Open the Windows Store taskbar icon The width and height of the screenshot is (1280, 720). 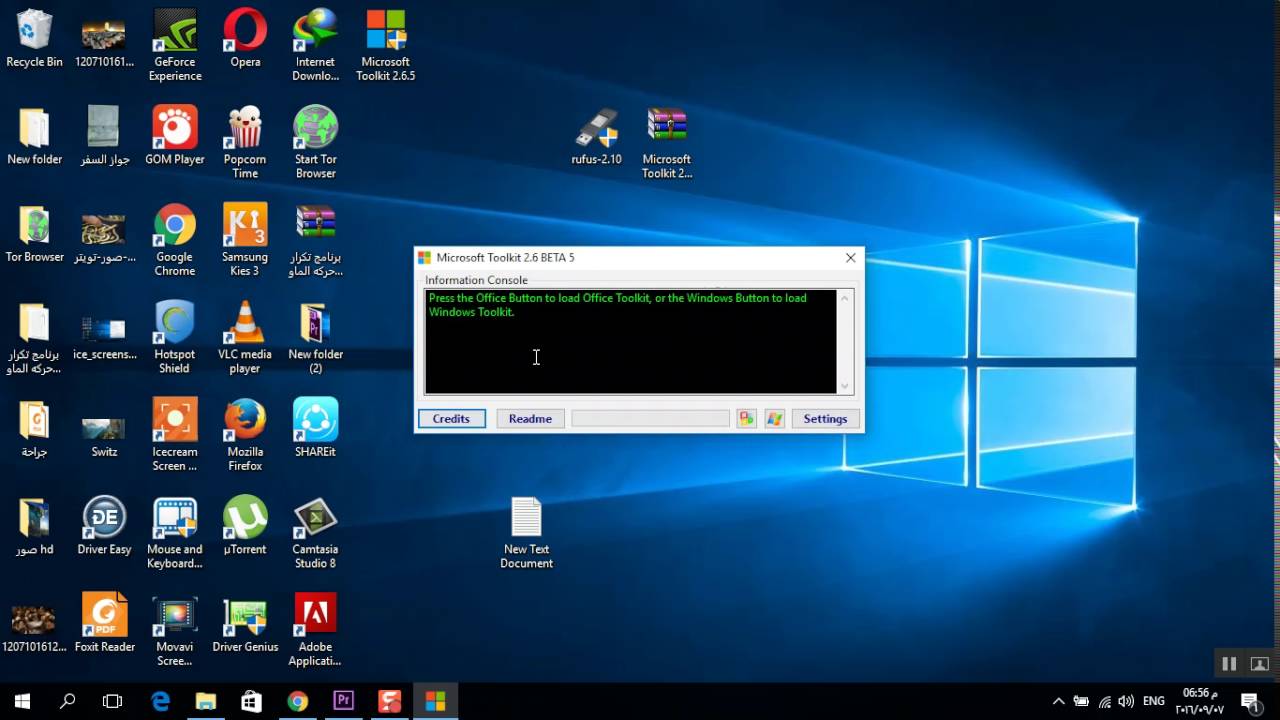tap(251, 701)
